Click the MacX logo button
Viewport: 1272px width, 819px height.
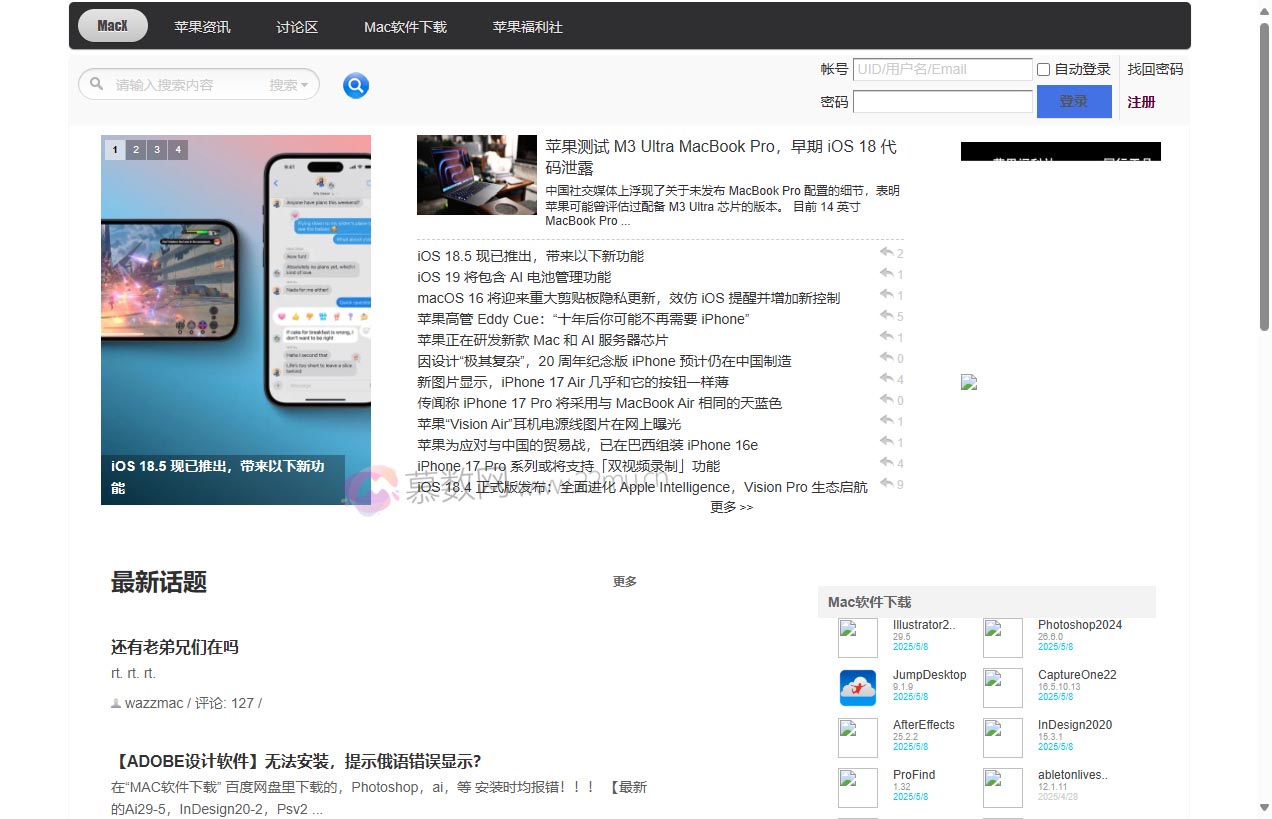(113, 26)
